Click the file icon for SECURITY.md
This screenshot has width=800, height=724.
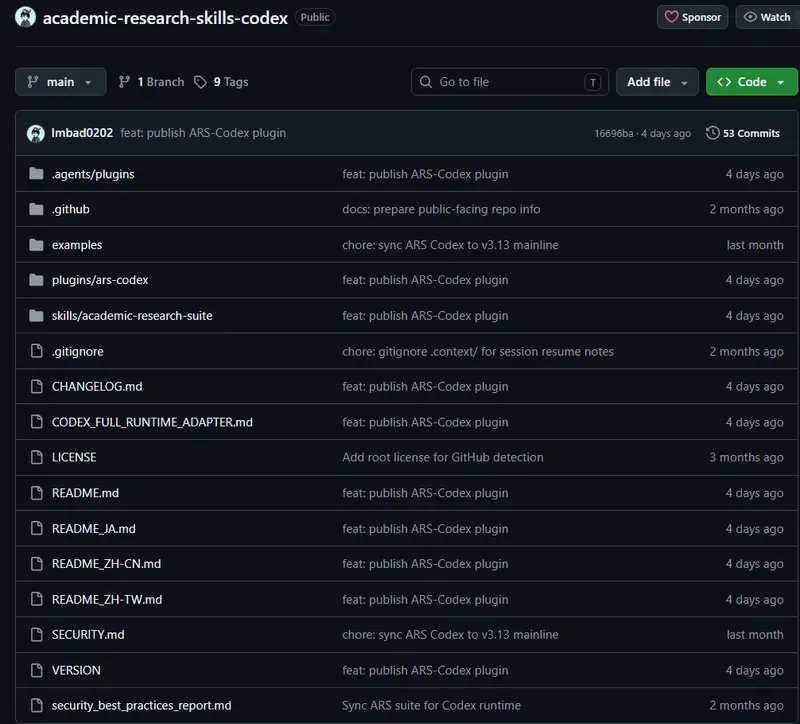[37, 634]
